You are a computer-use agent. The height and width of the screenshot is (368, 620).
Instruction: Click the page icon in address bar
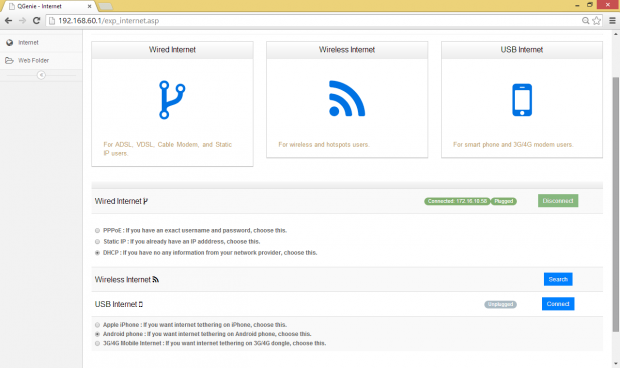[x=52, y=21]
